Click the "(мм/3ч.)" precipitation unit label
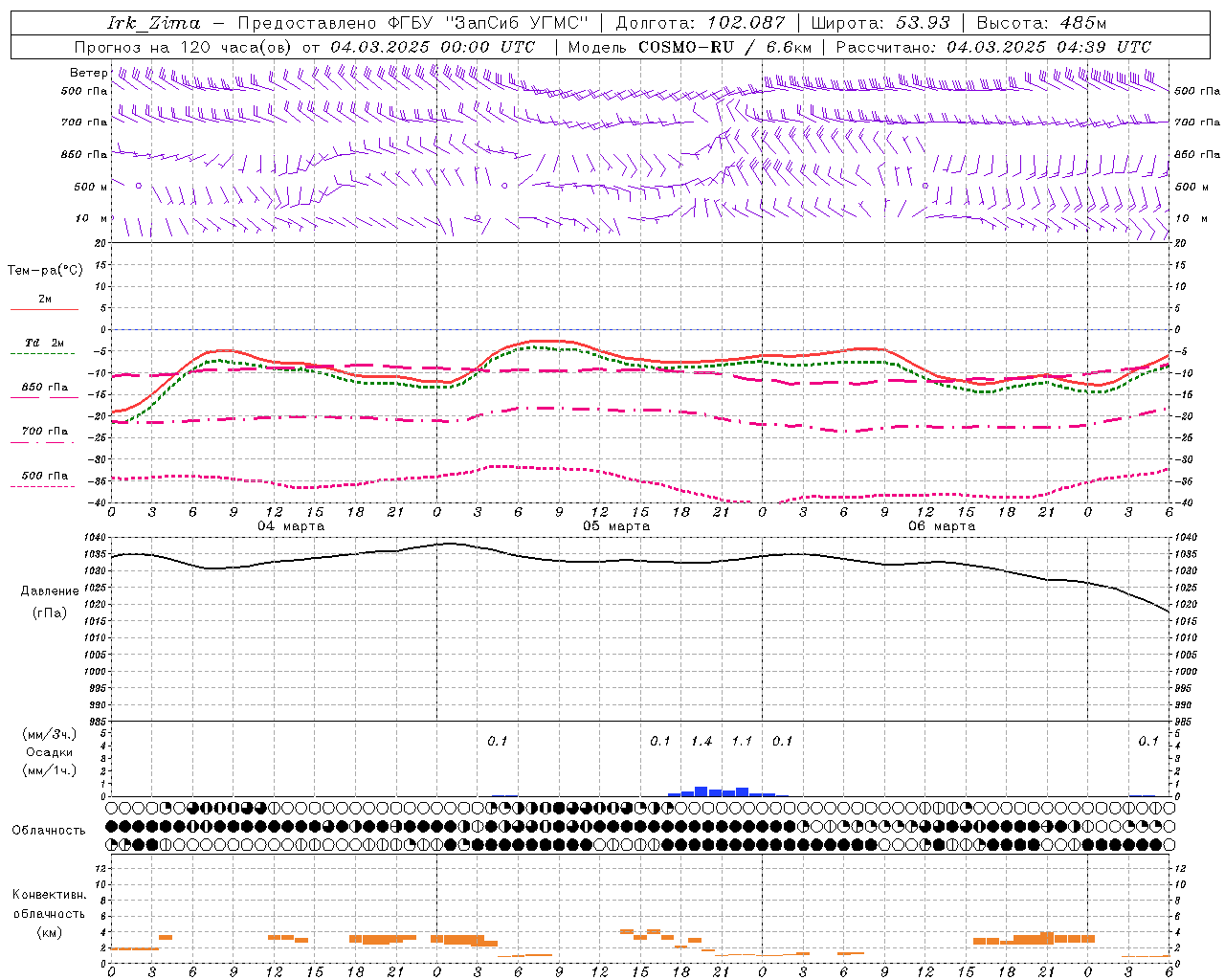The image size is (1225, 980). 50,734
